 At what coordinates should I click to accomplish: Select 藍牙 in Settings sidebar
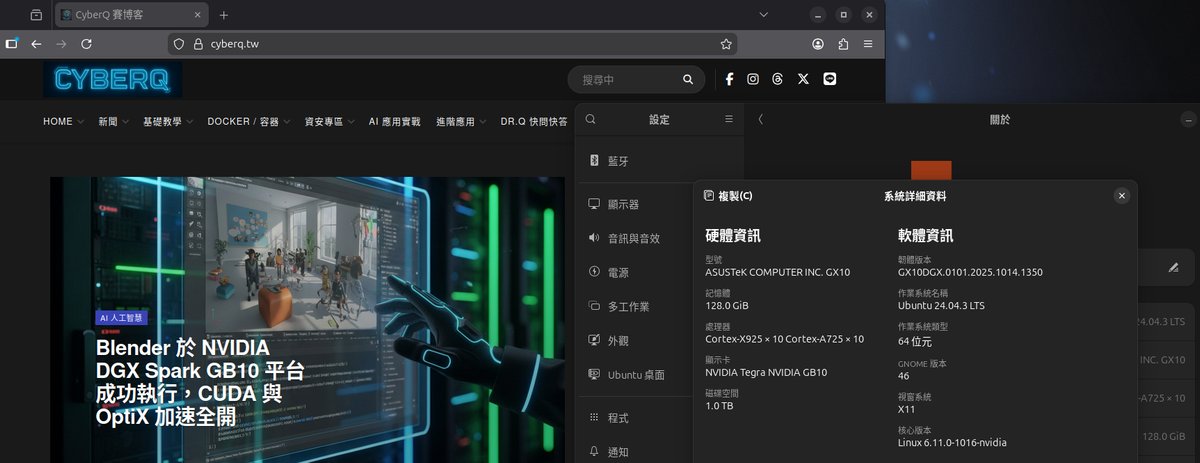click(x=618, y=161)
